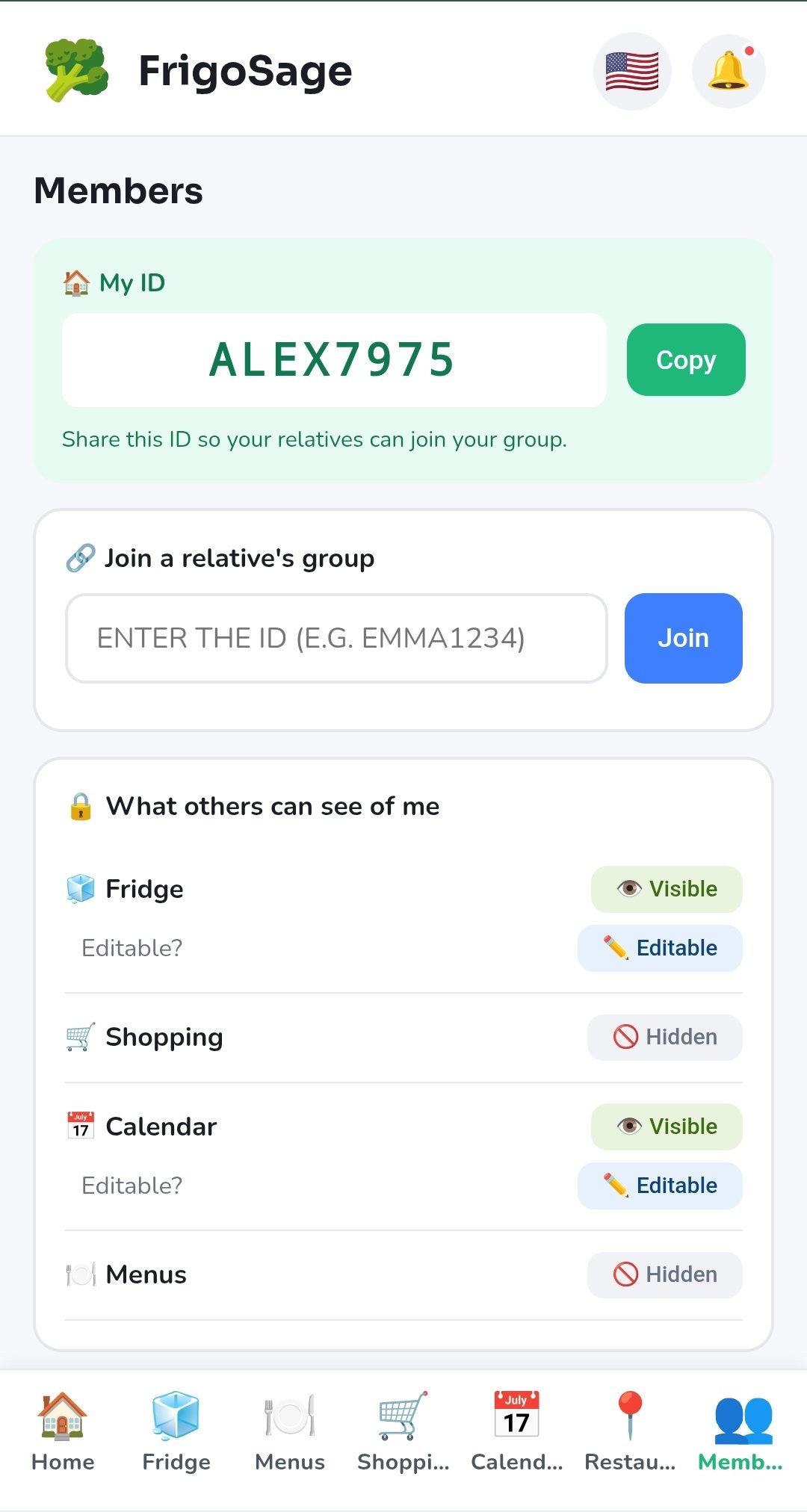Tap the FrigoSage broccoli logo

click(76, 70)
